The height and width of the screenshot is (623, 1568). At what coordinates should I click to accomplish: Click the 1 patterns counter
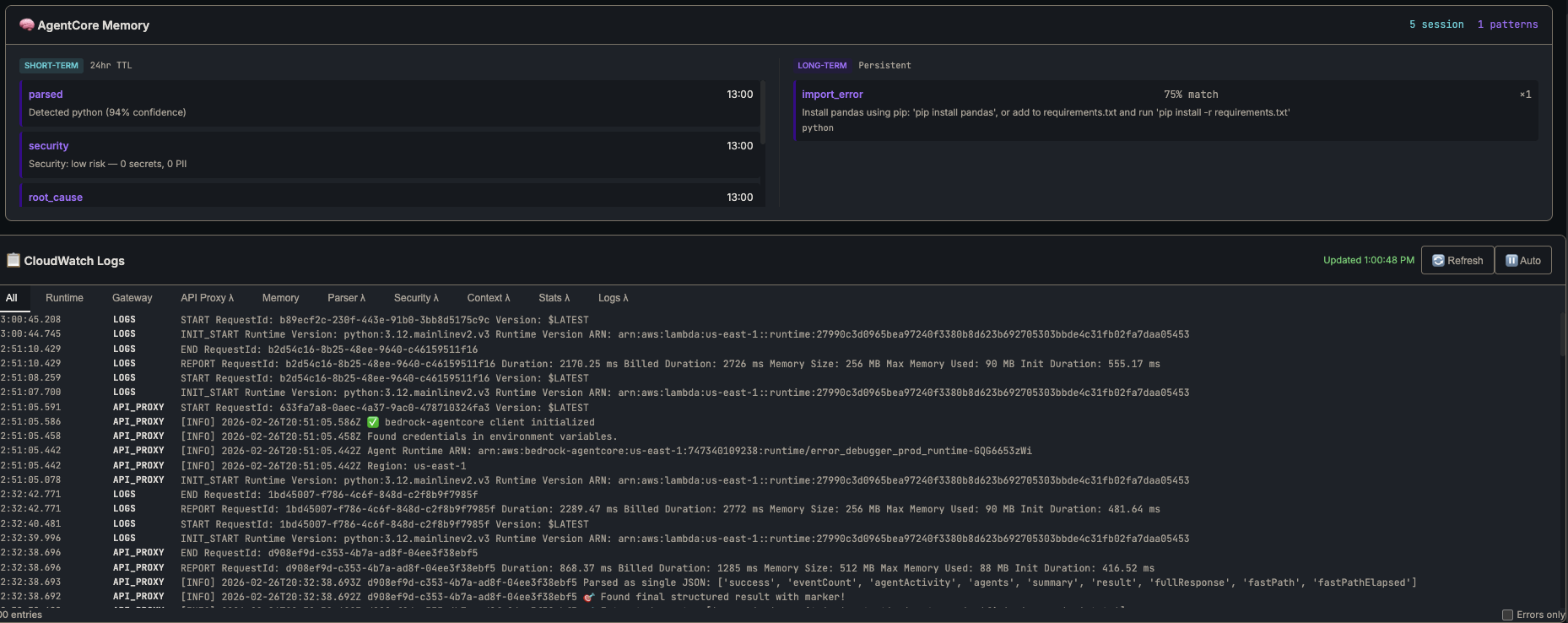click(x=1507, y=24)
